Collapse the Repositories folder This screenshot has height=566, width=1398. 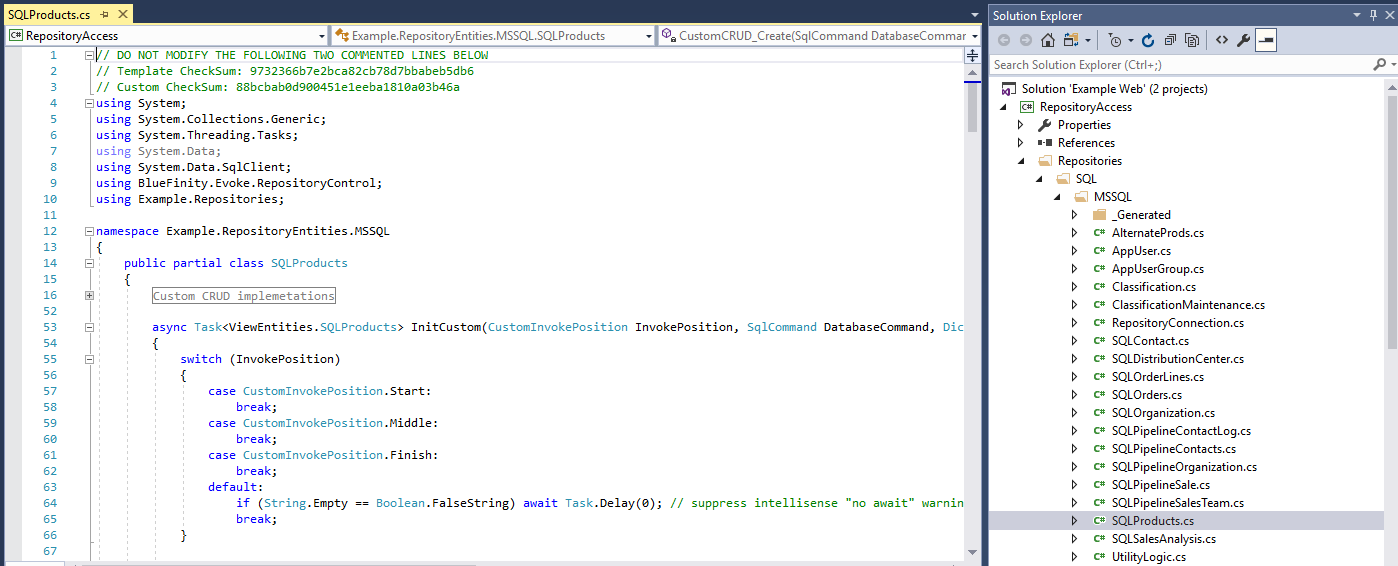1021,161
